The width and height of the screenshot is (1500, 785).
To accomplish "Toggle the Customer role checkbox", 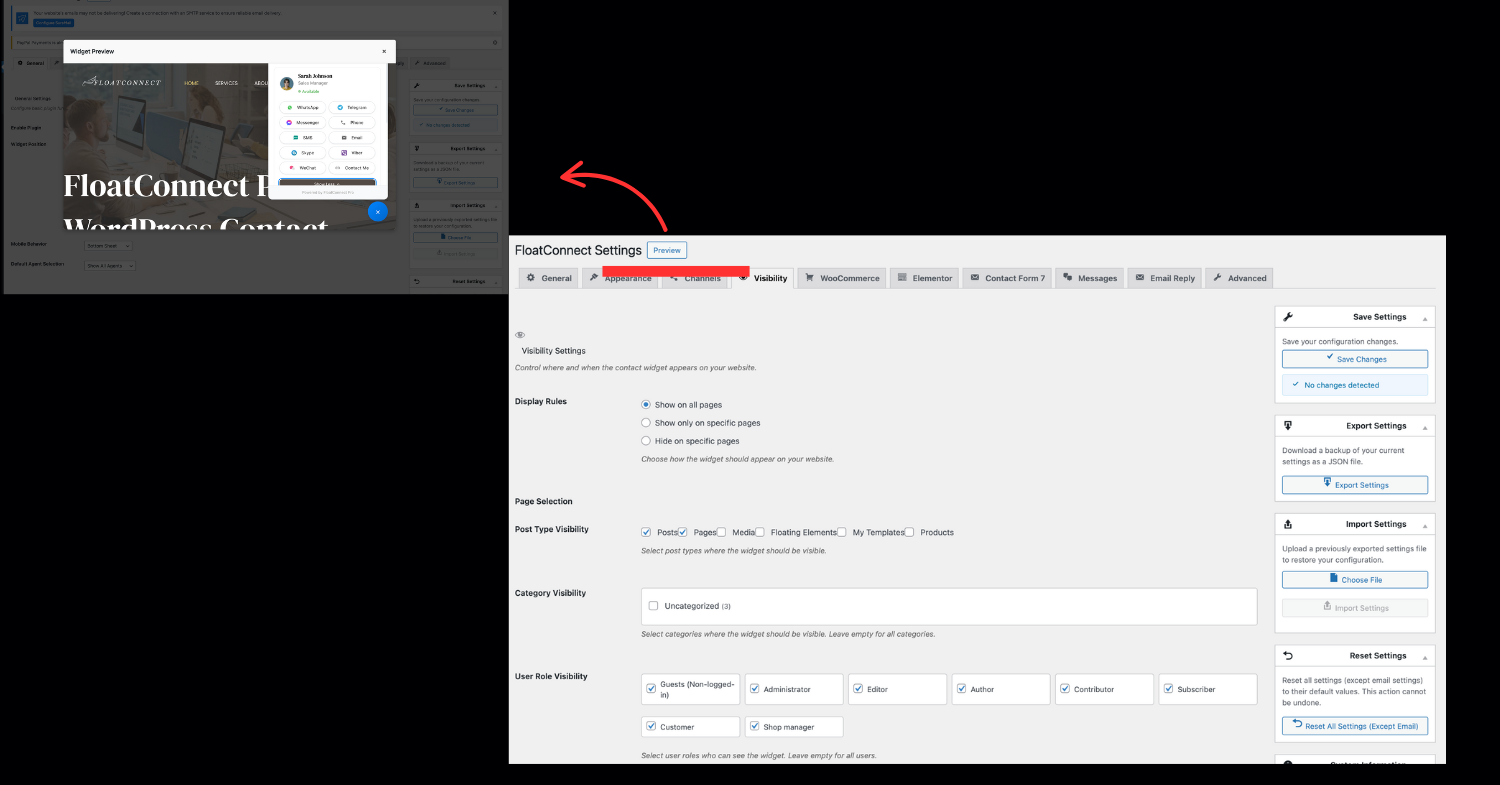I will (x=651, y=727).
